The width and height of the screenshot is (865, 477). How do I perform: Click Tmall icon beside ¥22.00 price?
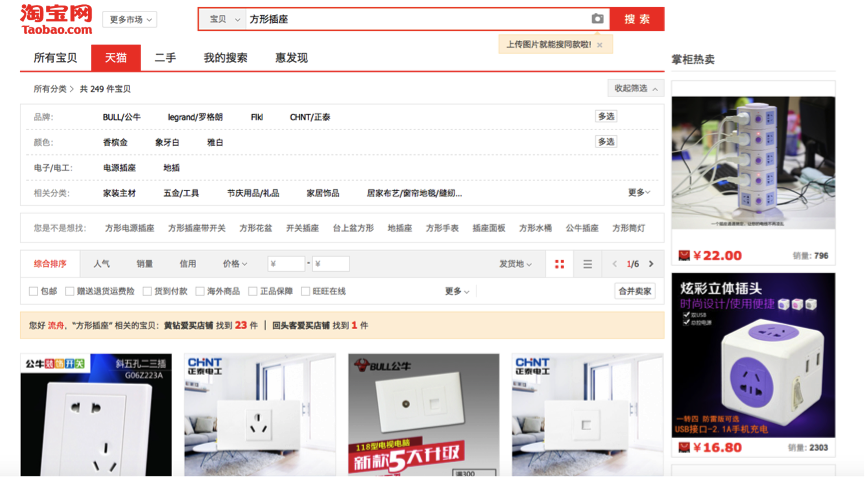click(684, 255)
